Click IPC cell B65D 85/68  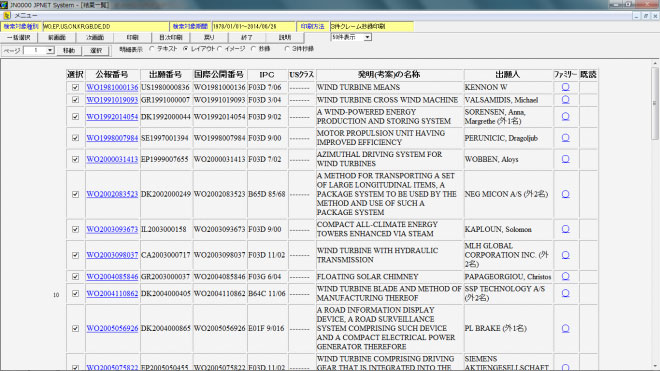click(266, 194)
